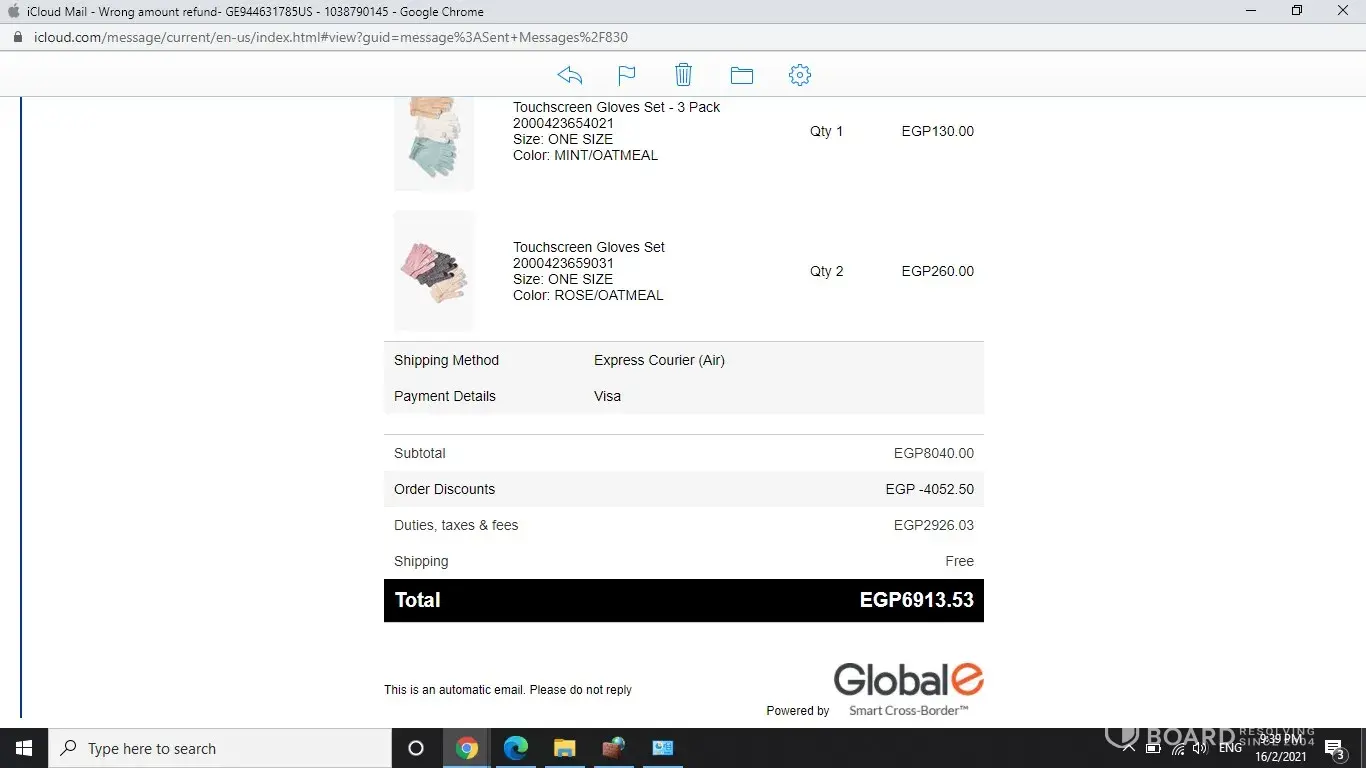Open the gear settings menu in mail toolbar
Viewport: 1366px width, 768px height.
(x=800, y=75)
